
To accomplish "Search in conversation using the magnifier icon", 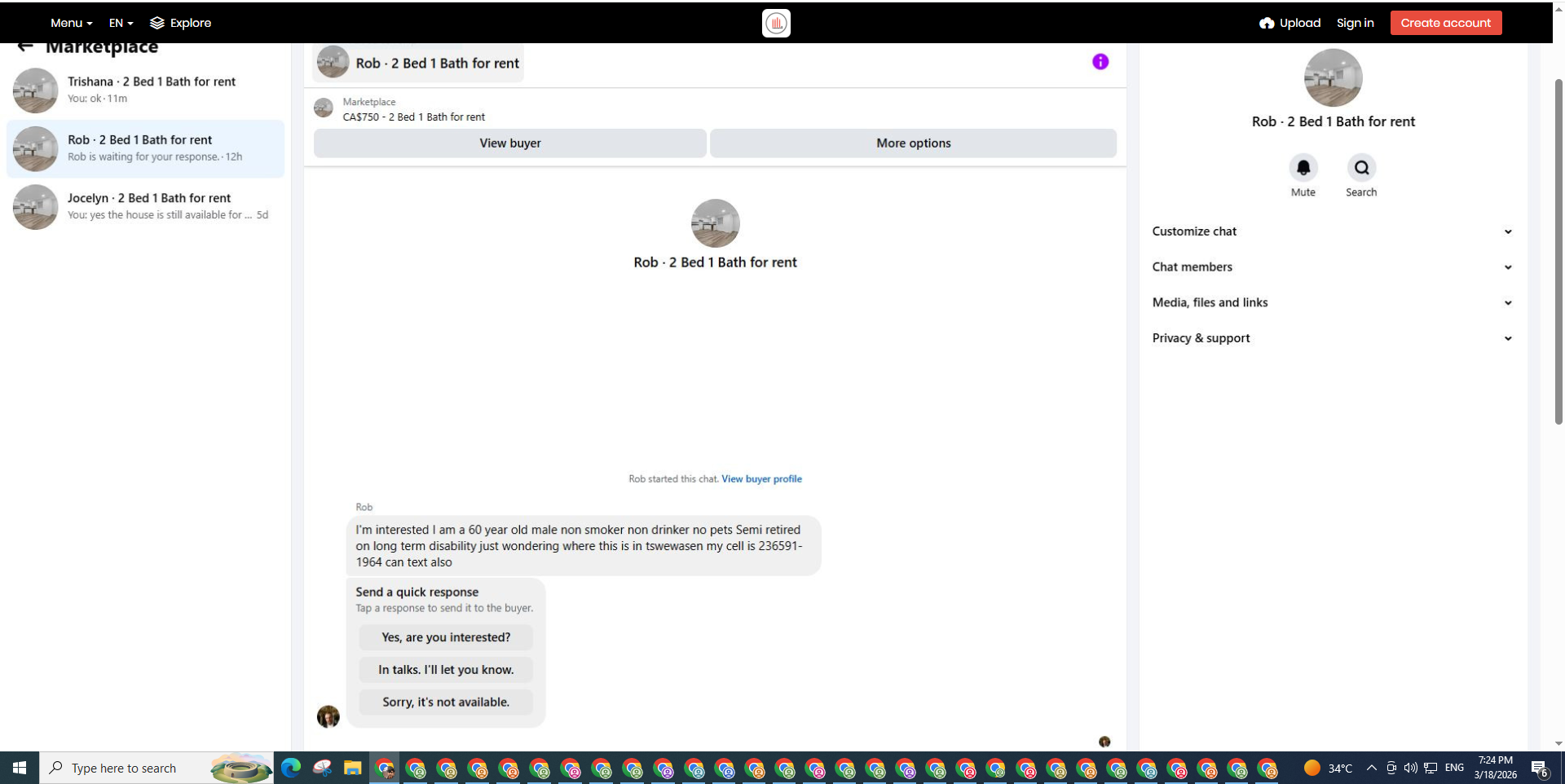I will click(1361, 168).
